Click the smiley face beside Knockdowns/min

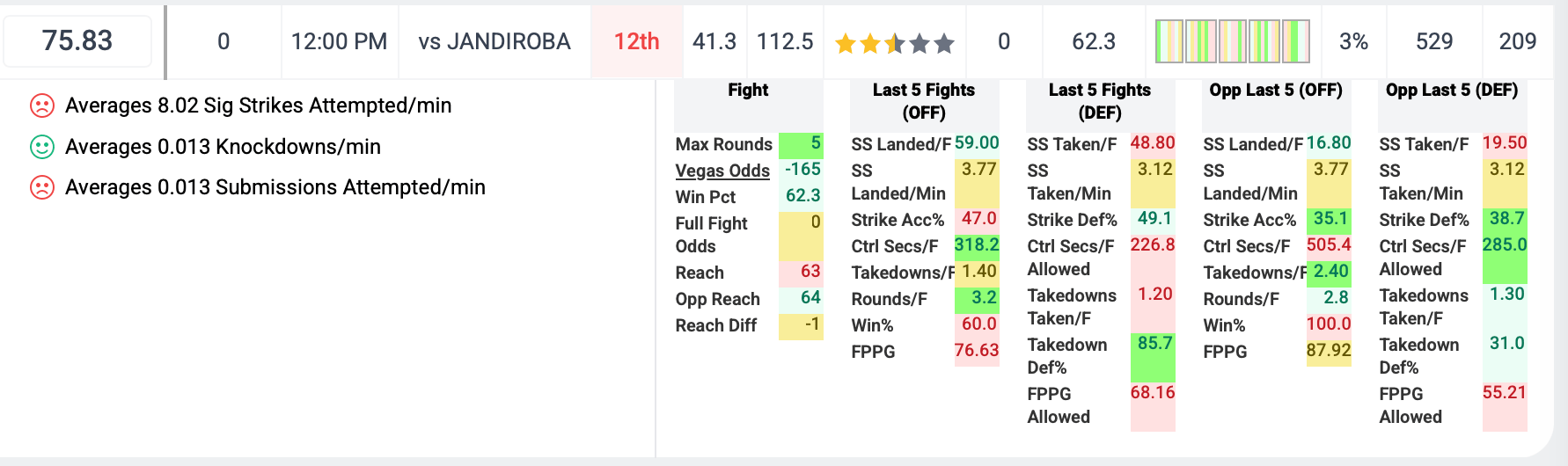(42, 147)
